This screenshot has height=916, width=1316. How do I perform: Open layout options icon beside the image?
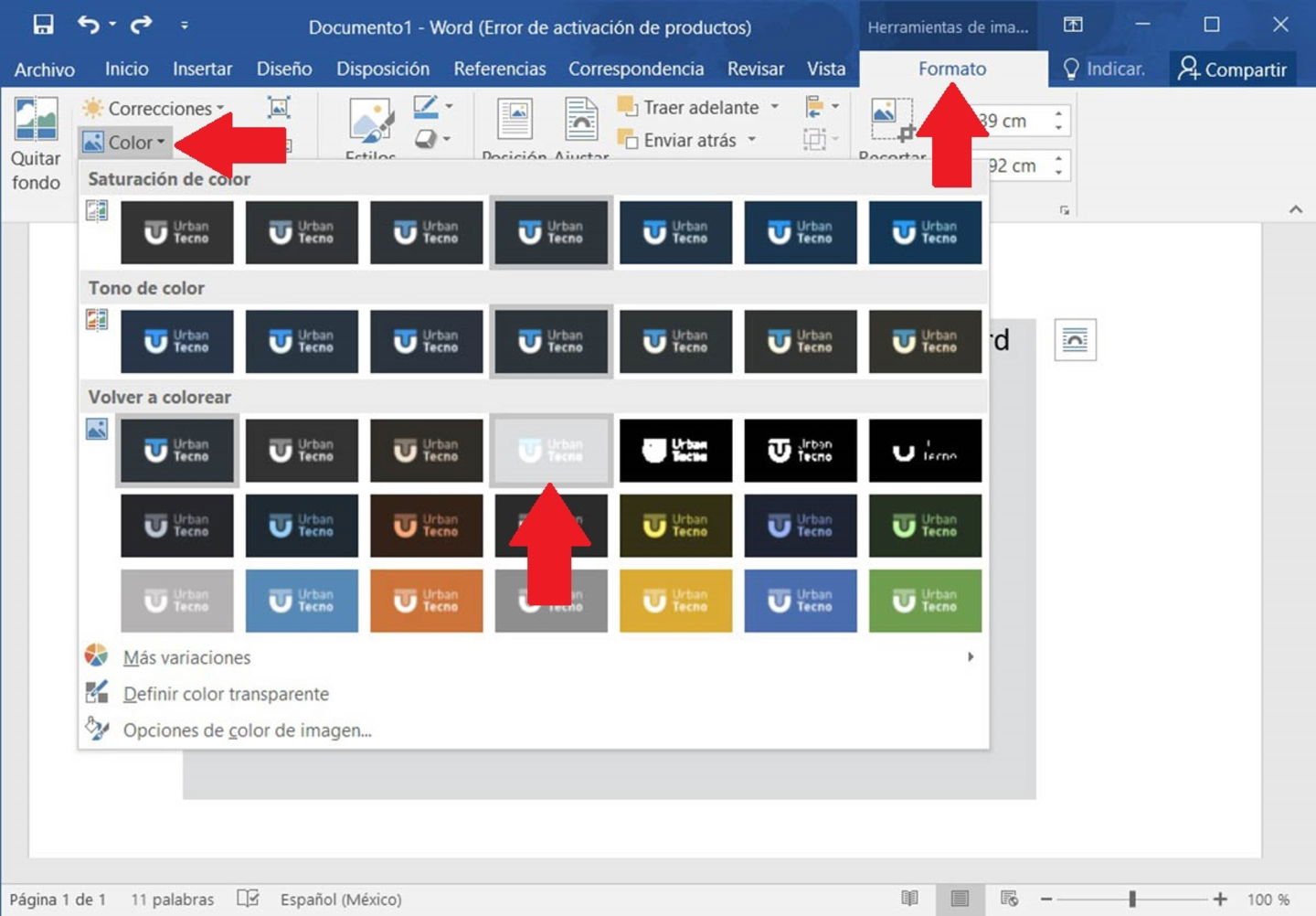tap(1075, 340)
